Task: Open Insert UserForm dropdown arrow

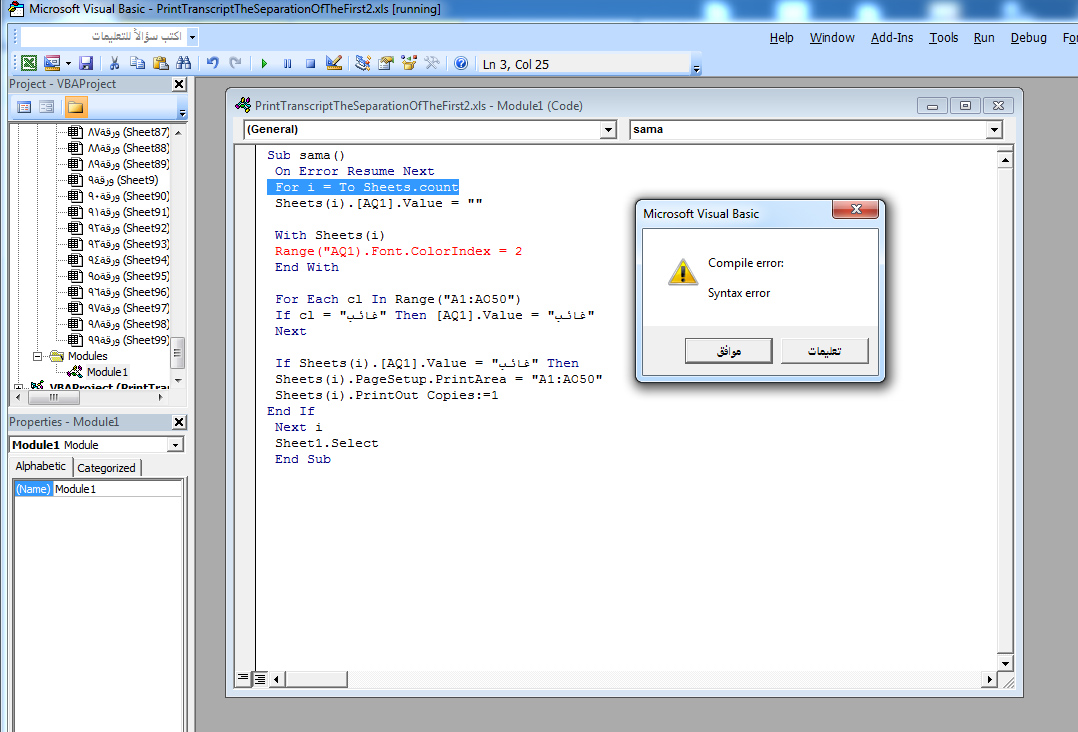Action: tap(68, 63)
